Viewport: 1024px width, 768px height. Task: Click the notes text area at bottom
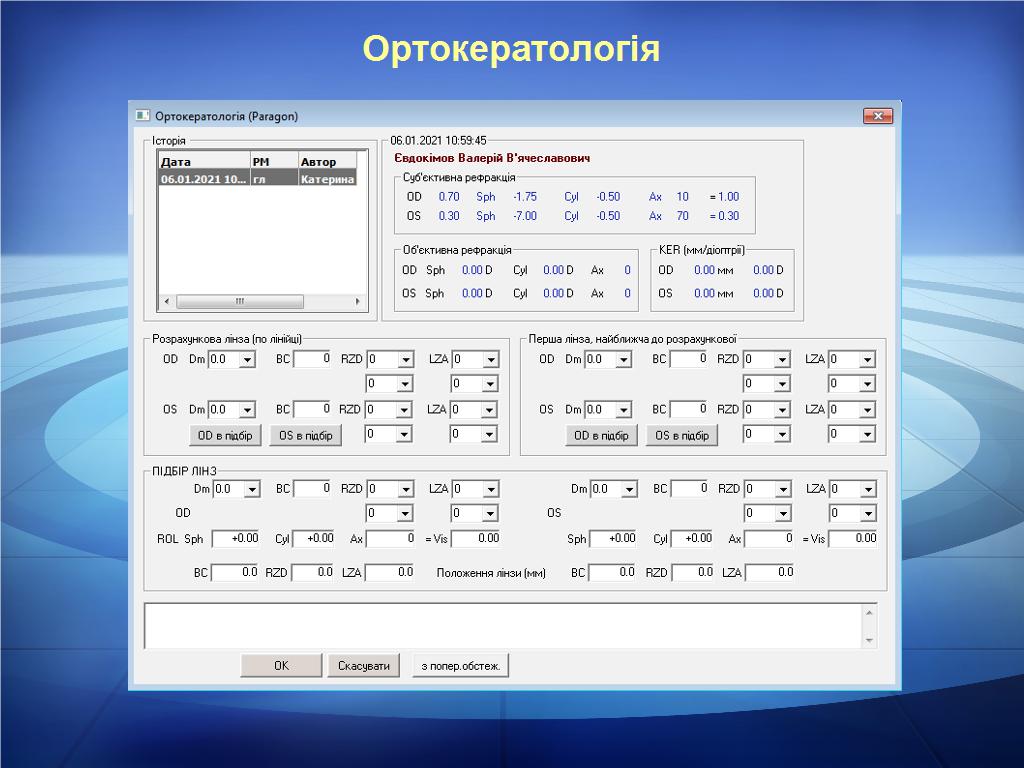click(x=500, y=625)
